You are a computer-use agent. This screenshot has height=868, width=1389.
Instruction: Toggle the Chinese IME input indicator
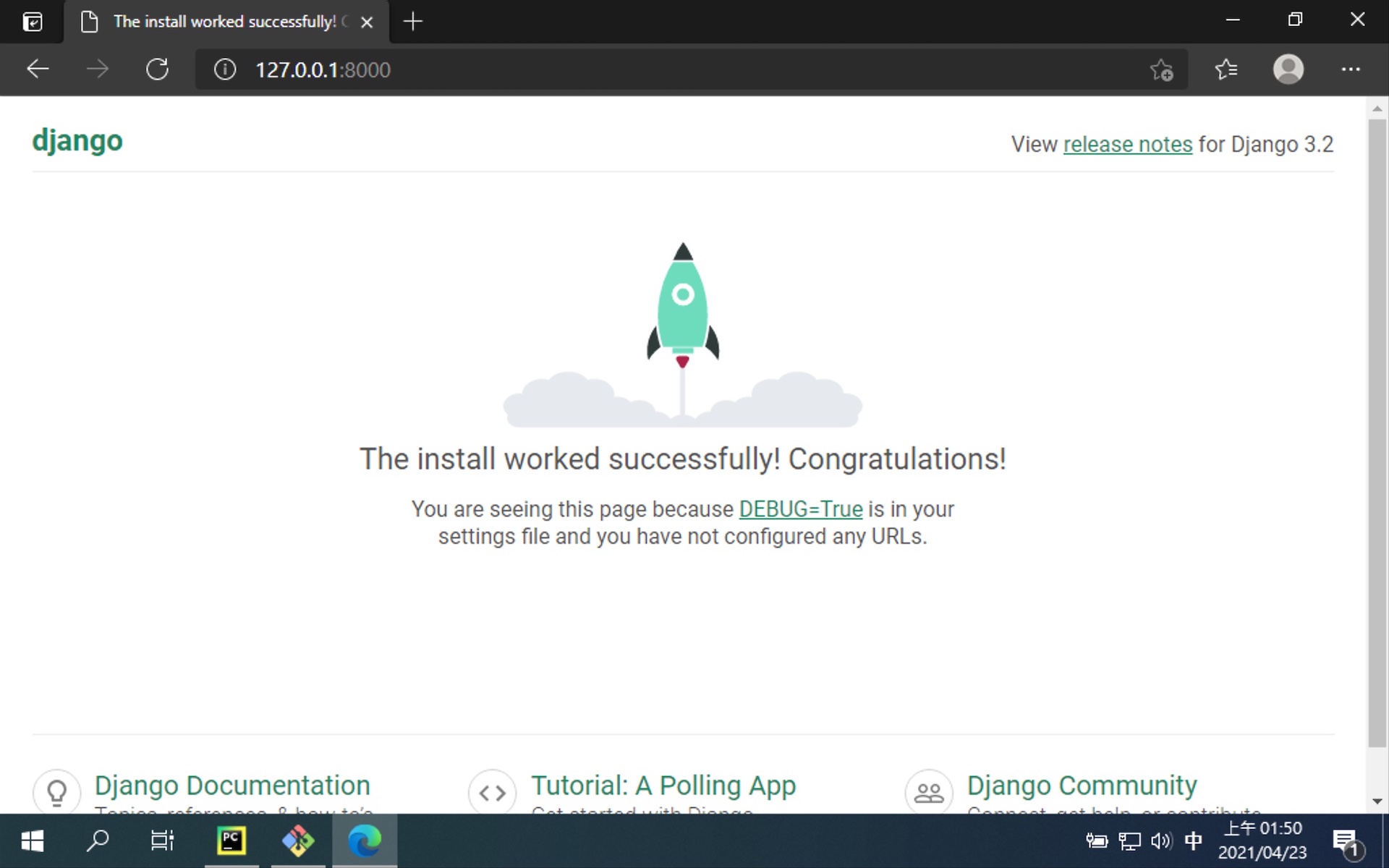click(1193, 841)
